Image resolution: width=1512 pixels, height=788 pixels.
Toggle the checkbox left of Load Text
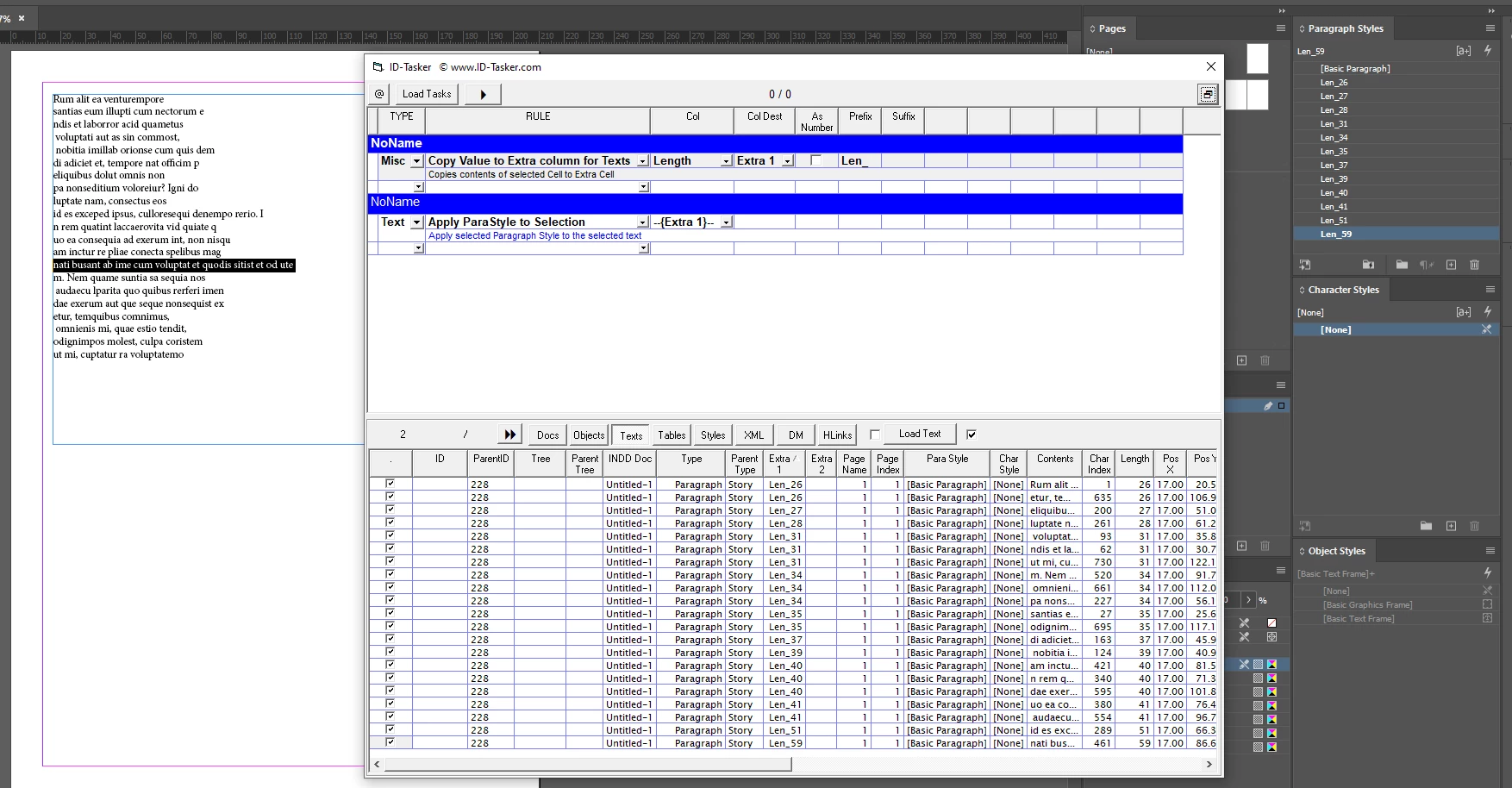click(x=874, y=435)
